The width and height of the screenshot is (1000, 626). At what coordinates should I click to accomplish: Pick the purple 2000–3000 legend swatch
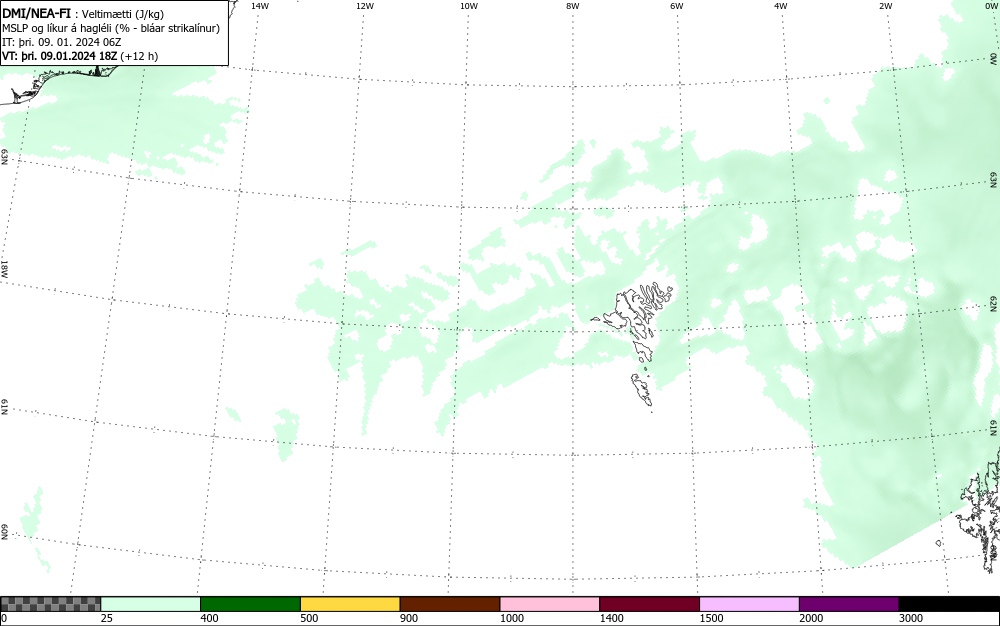point(849,604)
